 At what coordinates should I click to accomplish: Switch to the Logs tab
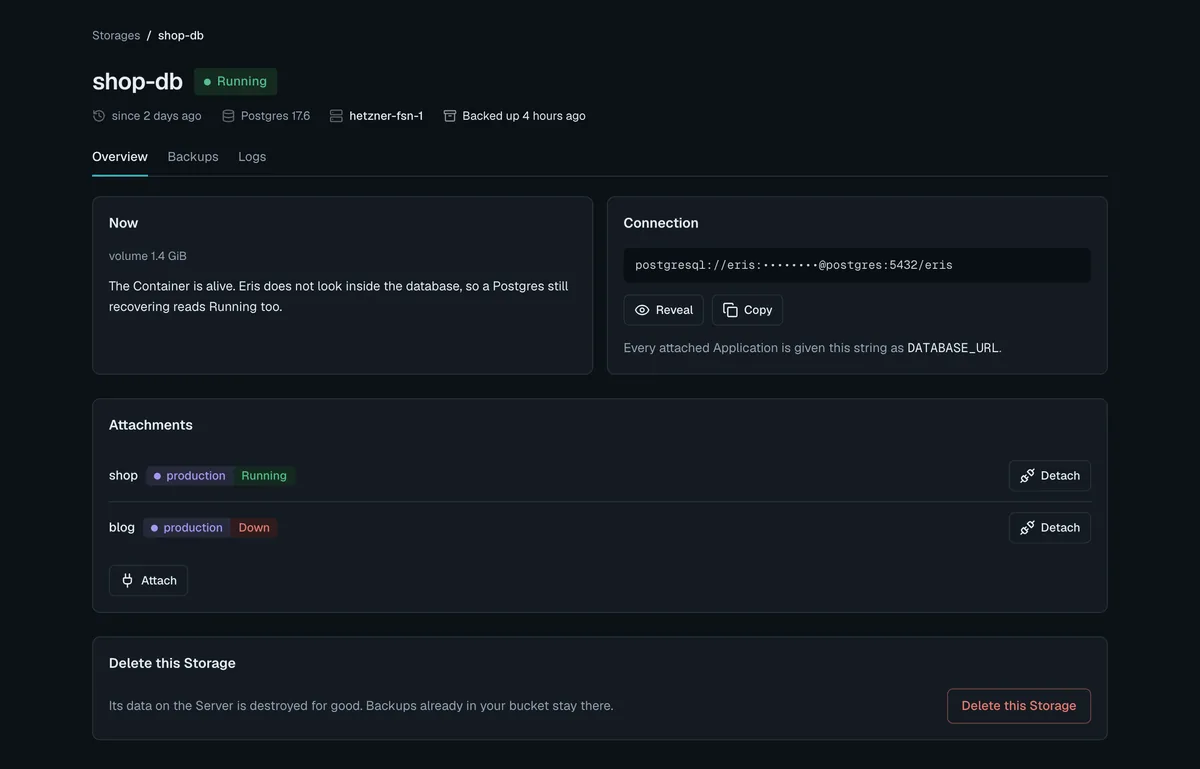[x=252, y=157]
